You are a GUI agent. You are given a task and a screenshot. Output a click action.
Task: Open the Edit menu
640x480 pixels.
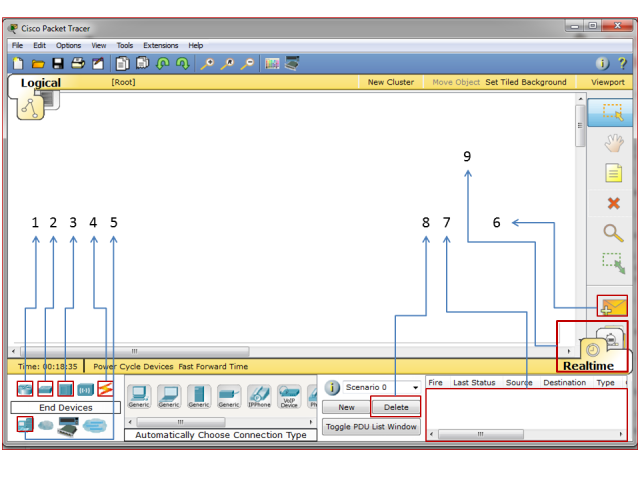[39, 45]
